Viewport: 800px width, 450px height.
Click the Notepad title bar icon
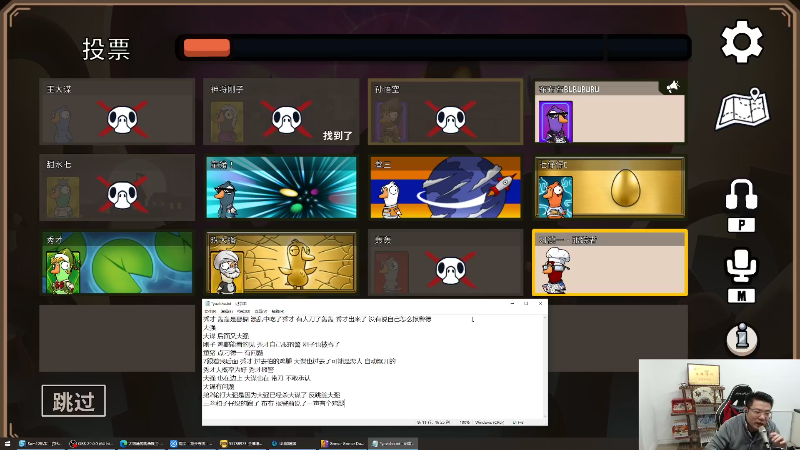[x=207, y=304]
